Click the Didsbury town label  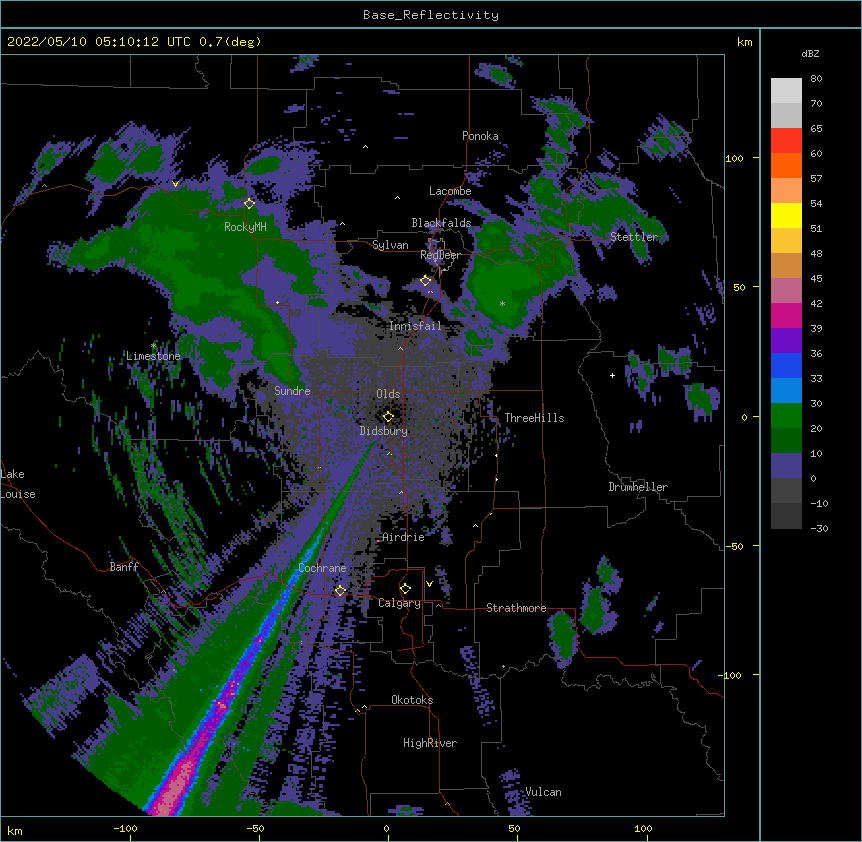(384, 431)
